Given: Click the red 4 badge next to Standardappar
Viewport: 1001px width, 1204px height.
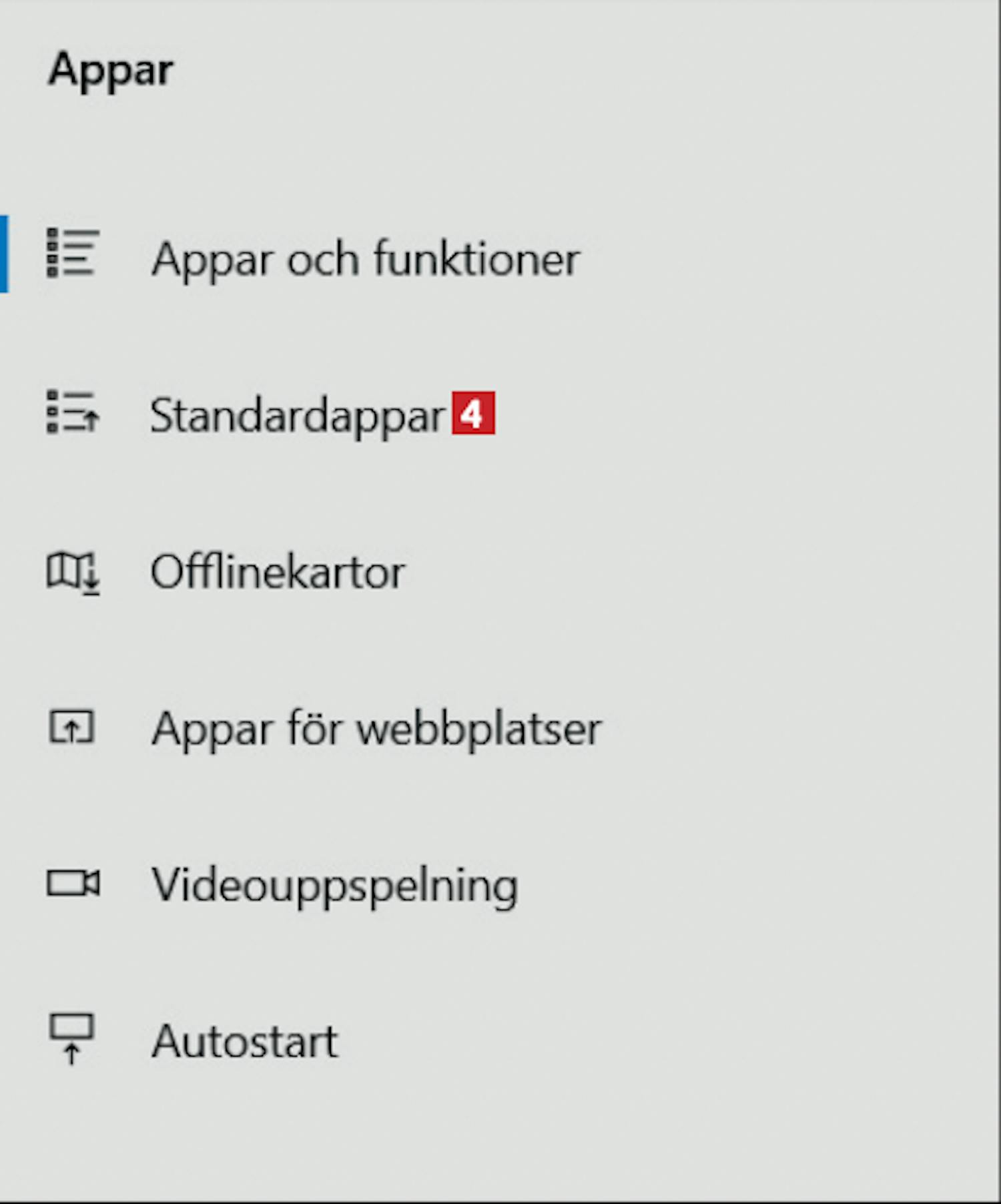Looking at the screenshot, I should pos(473,413).
